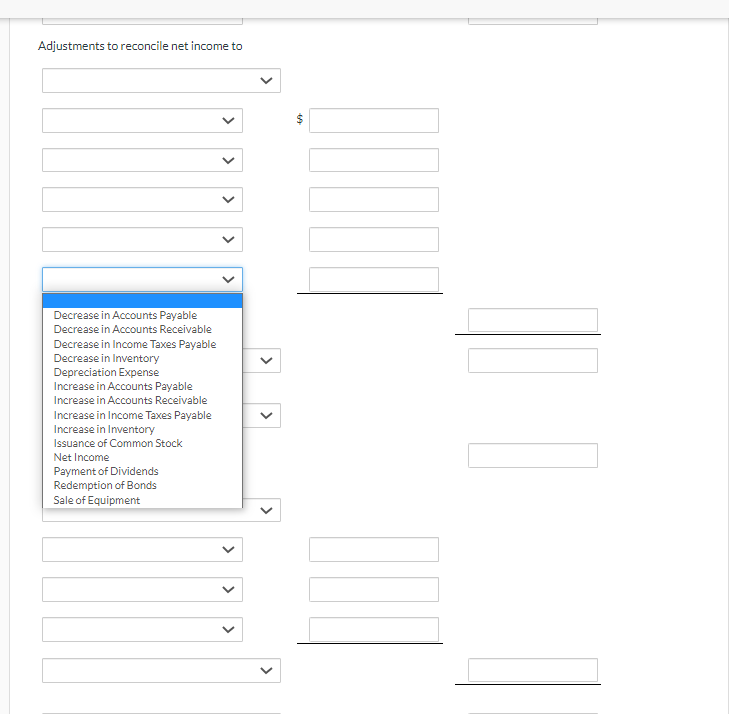Open the bottom-most wide dropdown
Image resolution: width=729 pixels, height=714 pixels.
point(161,670)
